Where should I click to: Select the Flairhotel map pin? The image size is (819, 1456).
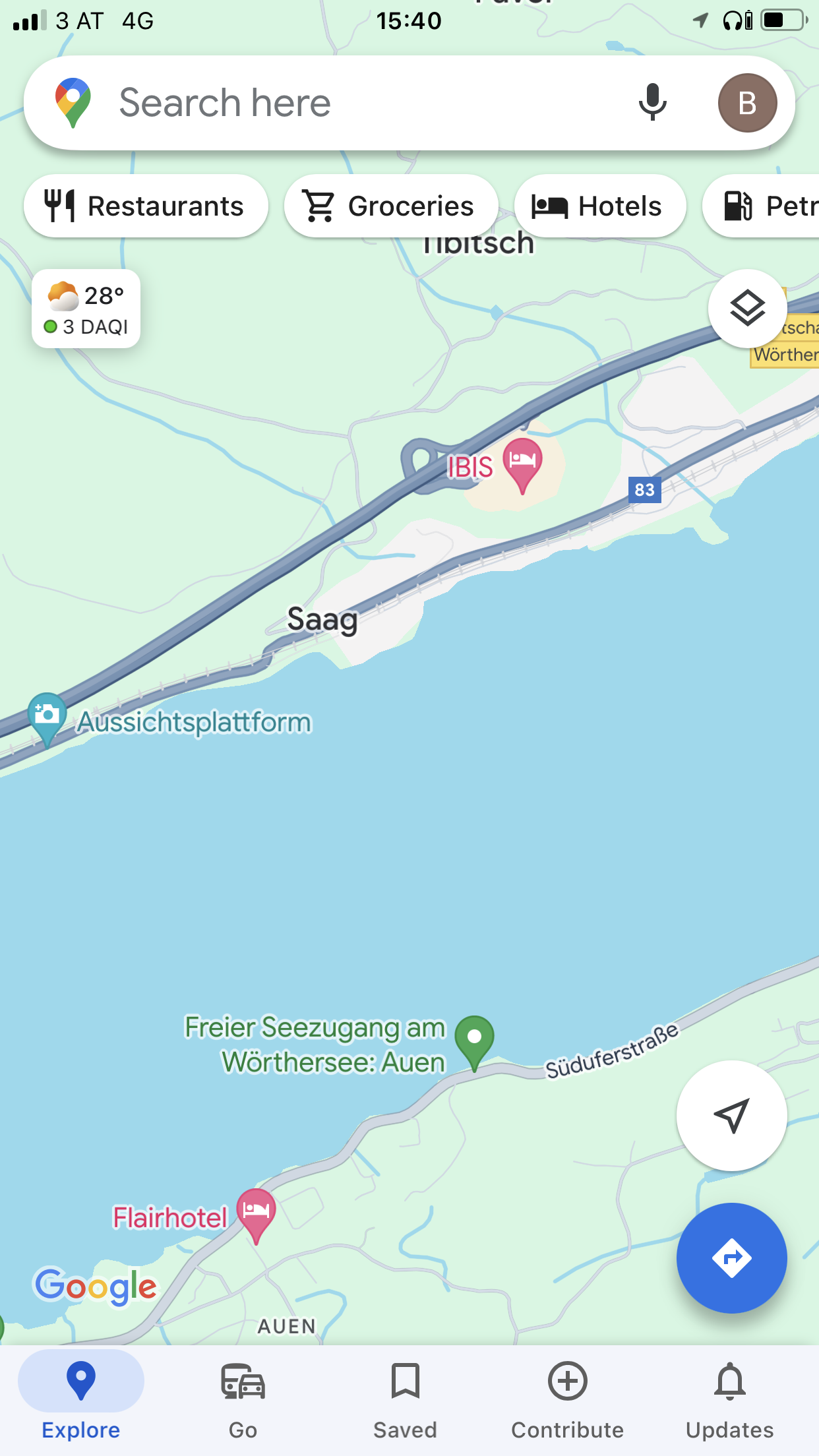(x=256, y=1215)
